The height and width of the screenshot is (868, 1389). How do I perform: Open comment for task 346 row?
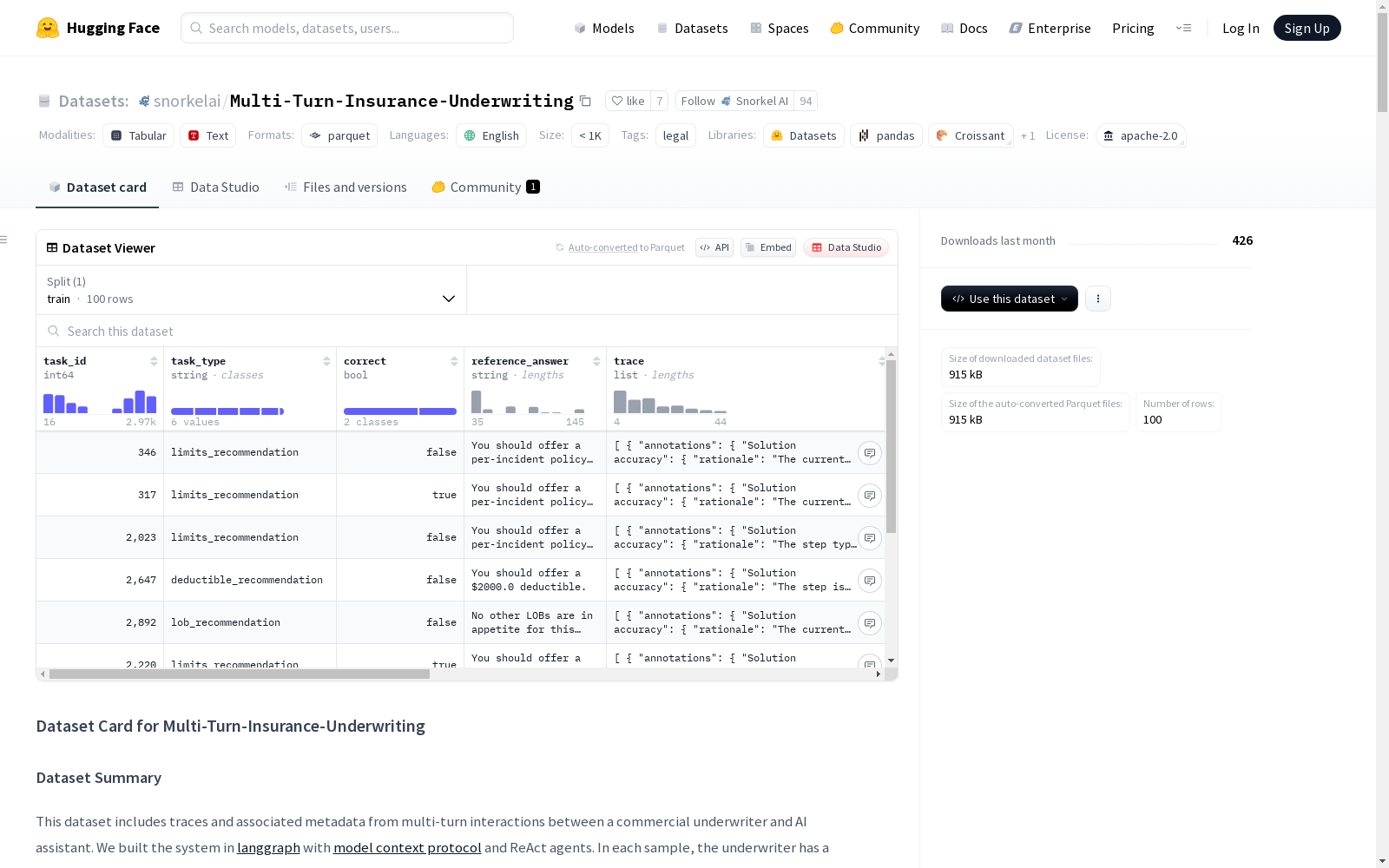point(869,453)
